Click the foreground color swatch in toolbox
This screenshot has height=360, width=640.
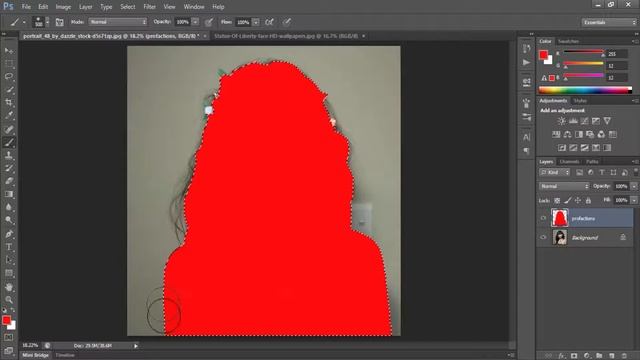click(6, 320)
